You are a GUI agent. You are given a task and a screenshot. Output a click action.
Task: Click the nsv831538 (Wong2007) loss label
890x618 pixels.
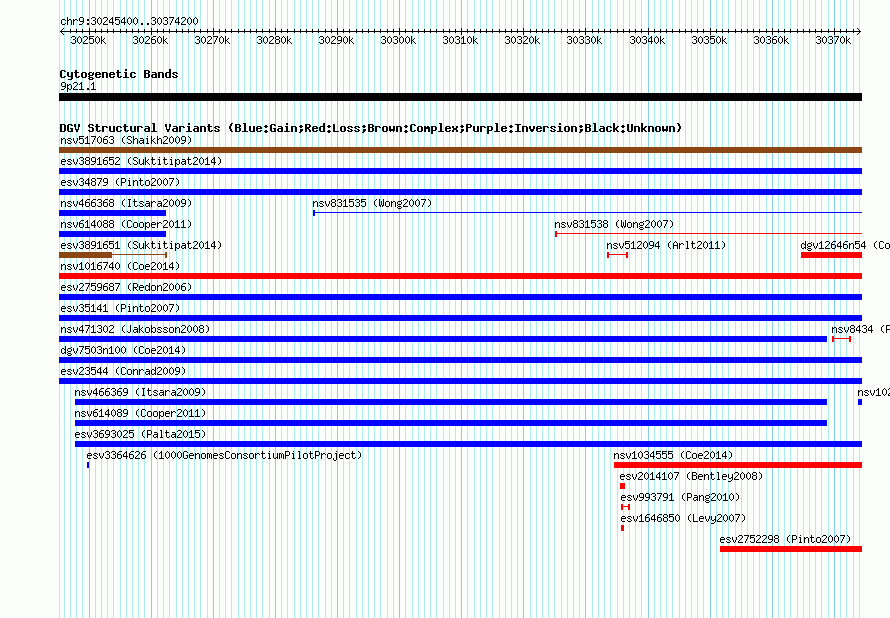614,224
